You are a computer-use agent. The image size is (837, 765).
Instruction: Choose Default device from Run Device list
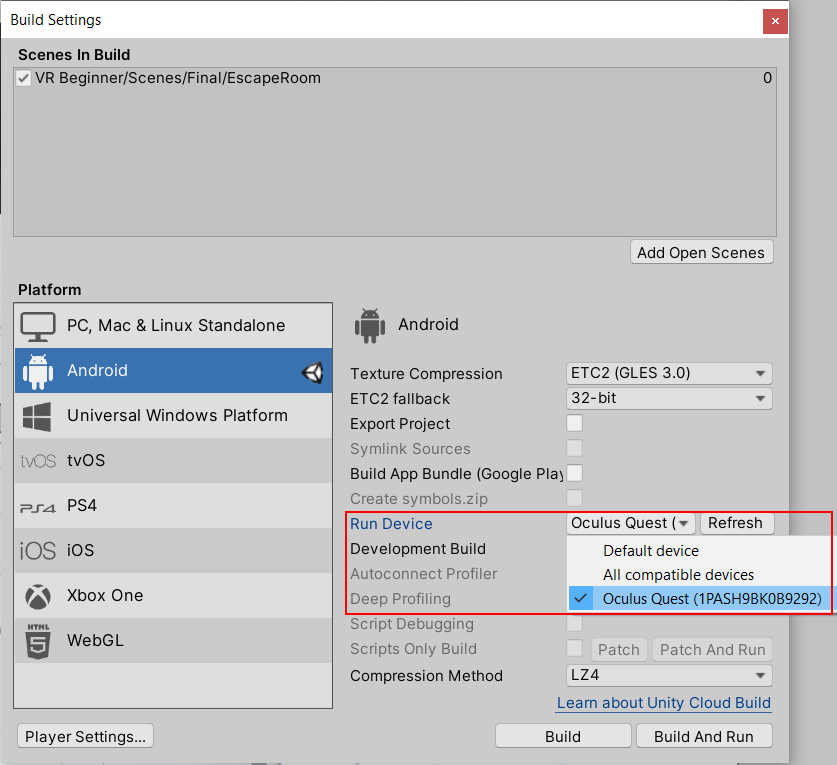(x=699, y=551)
